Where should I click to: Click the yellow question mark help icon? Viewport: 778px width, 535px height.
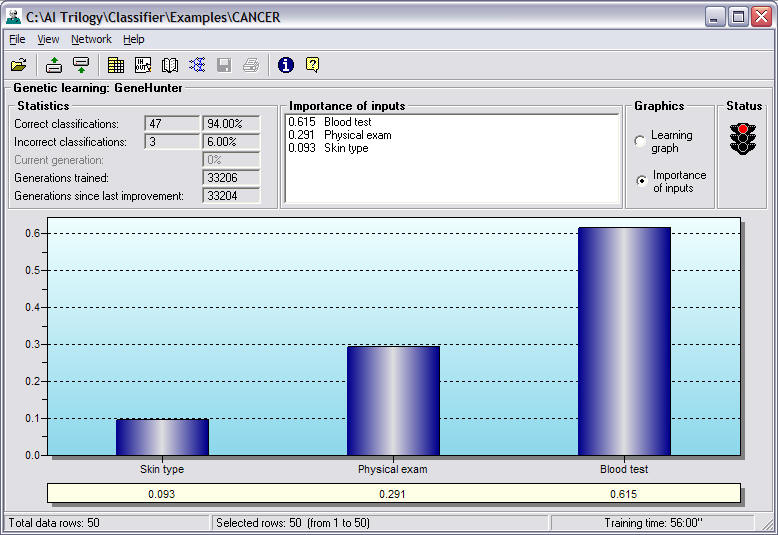point(313,65)
